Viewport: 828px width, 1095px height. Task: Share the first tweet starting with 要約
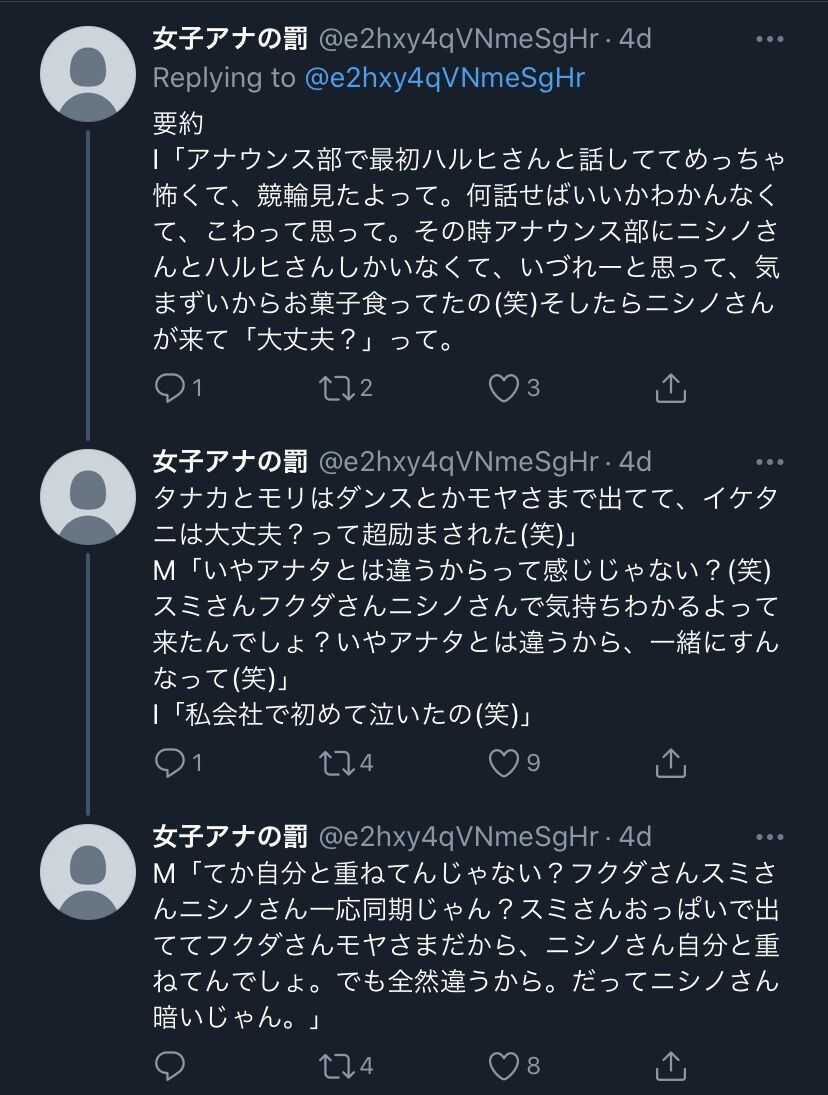[671, 388]
